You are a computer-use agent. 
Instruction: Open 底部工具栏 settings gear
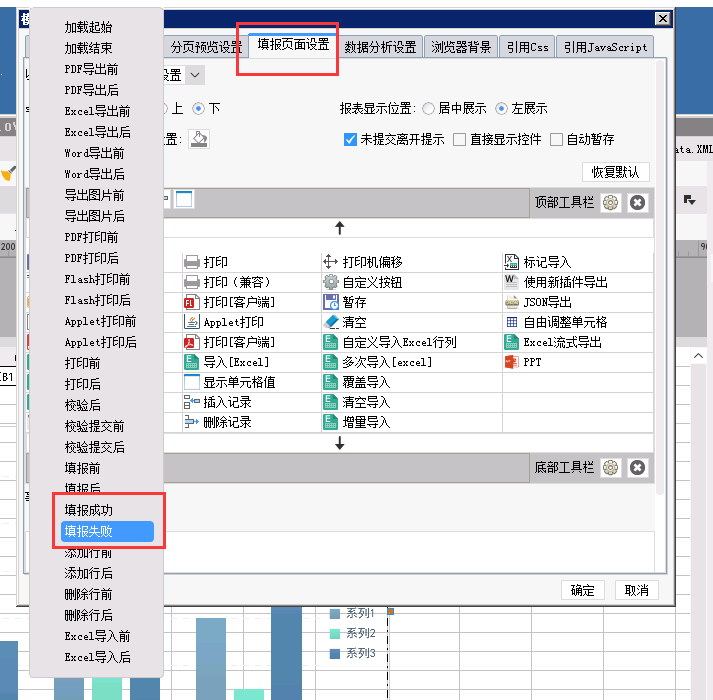coord(610,468)
